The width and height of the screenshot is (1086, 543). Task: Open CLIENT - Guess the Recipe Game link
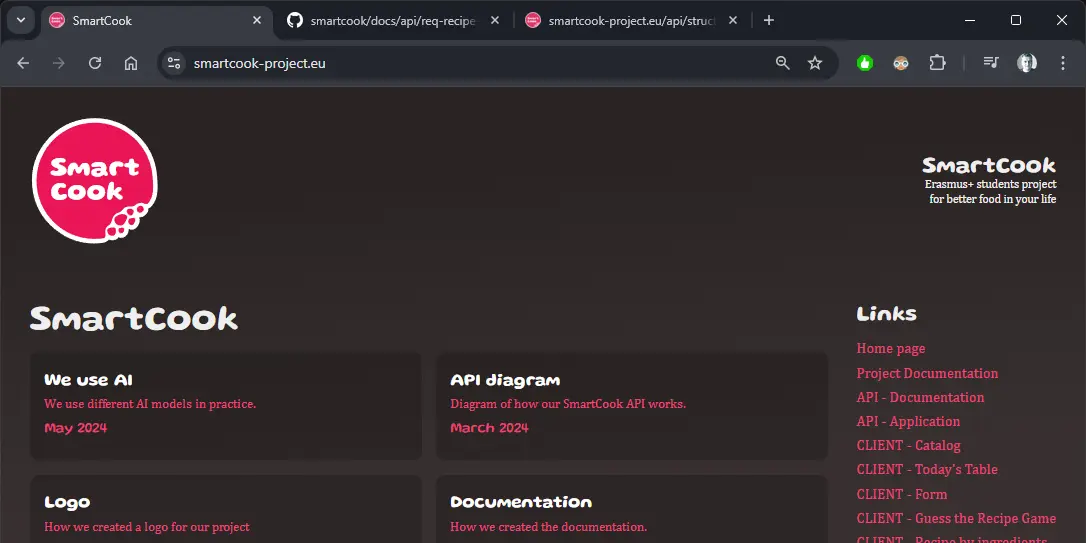tap(956, 519)
